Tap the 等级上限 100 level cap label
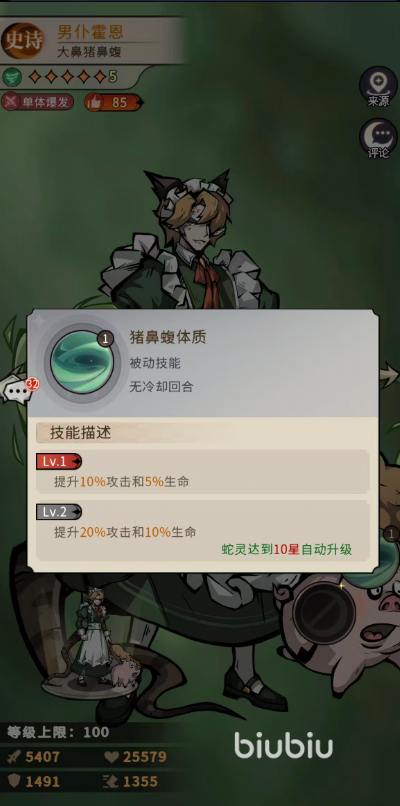Screen dimensions: 400x806 [x=58, y=732]
